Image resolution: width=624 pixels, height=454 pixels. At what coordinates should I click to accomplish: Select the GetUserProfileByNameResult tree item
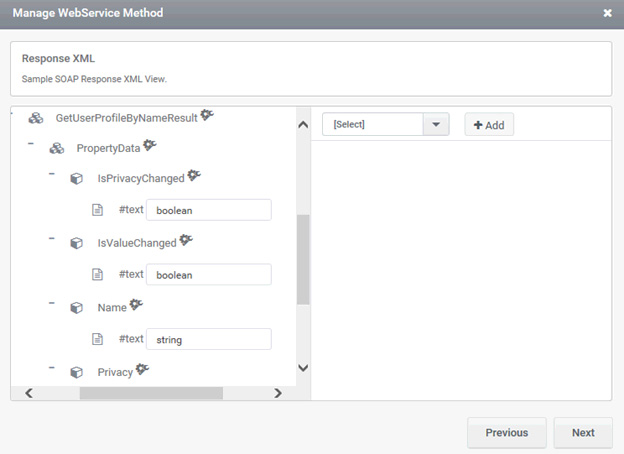tap(127, 118)
